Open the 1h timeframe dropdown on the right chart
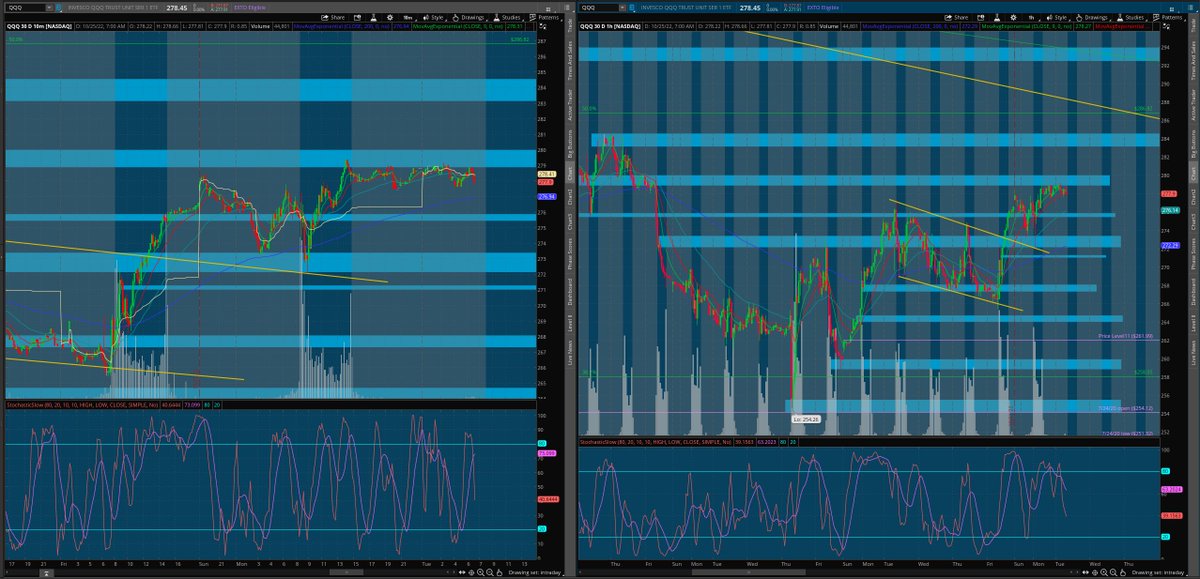 tap(1032, 16)
